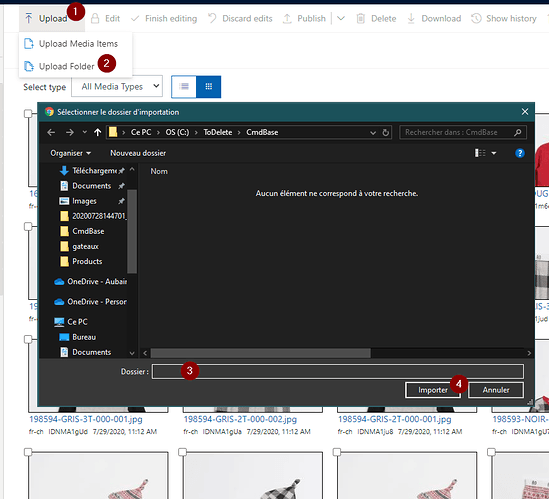Tick checkbox above the 198594-GRIS-3T-000-001 thumbnail
The image size is (549, 499).
point(28,339)
